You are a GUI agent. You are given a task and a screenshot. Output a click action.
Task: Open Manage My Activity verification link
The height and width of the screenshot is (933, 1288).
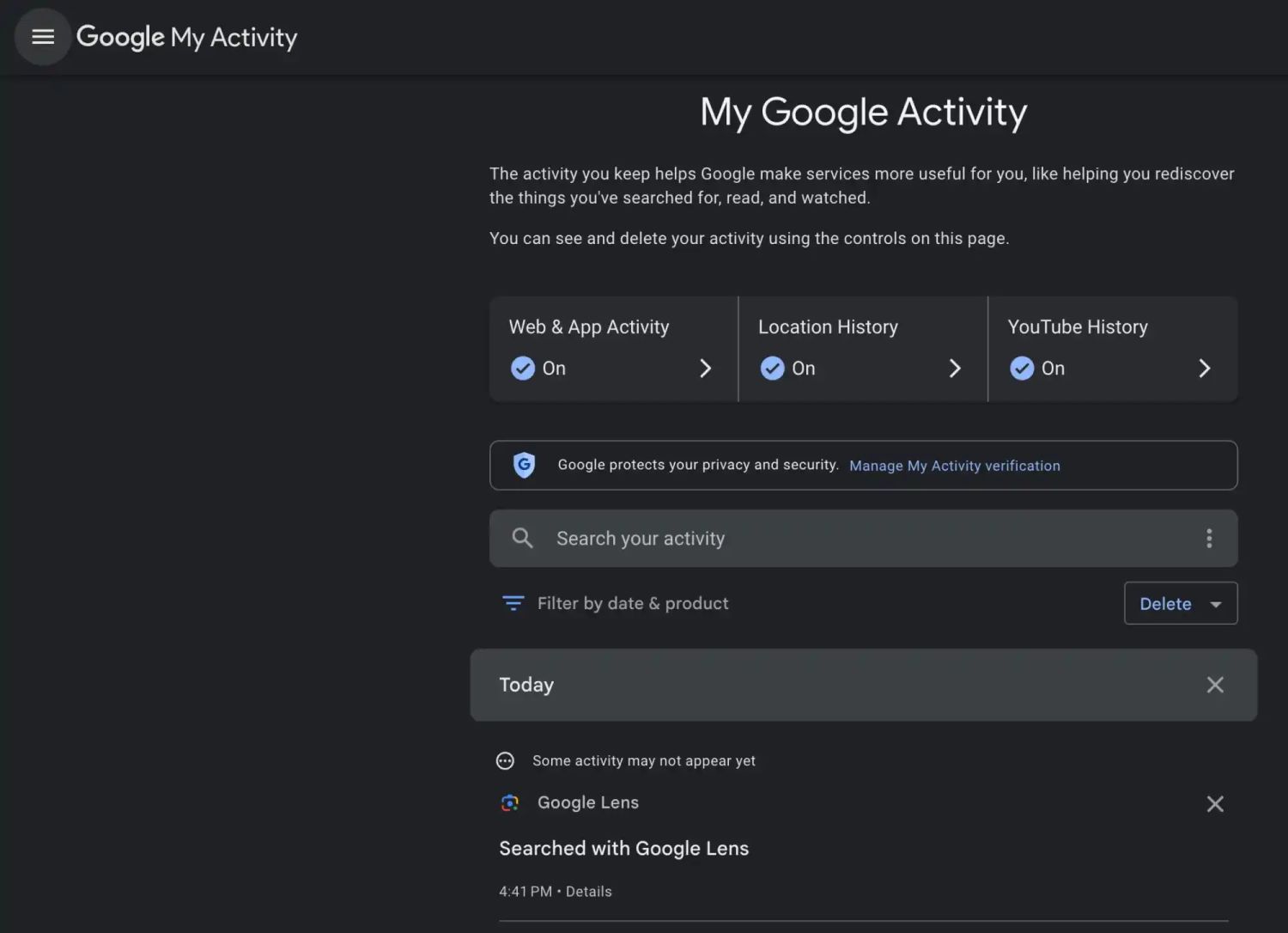click(x=954, y=466)
